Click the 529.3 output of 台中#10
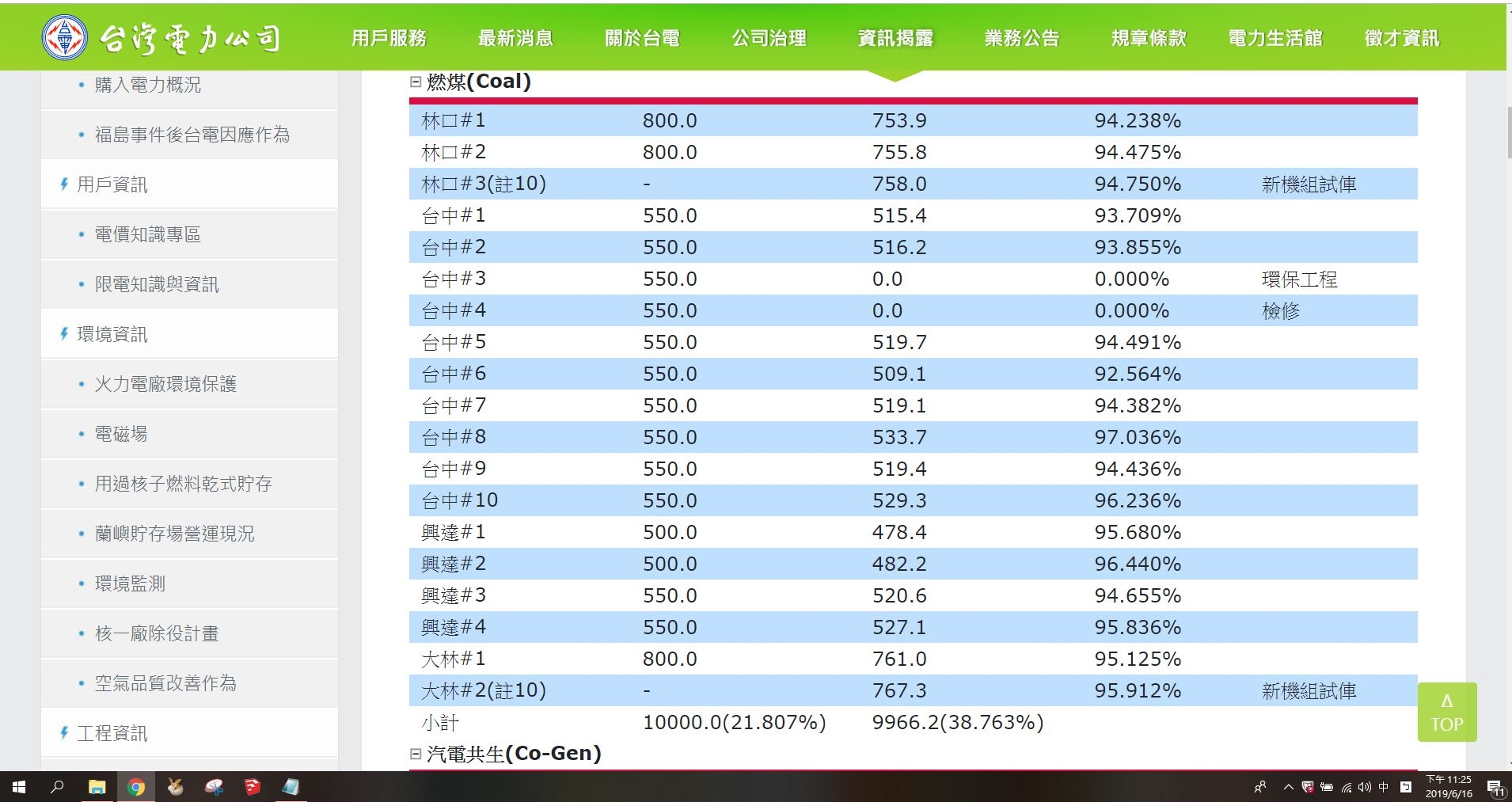 pos(899,500)
